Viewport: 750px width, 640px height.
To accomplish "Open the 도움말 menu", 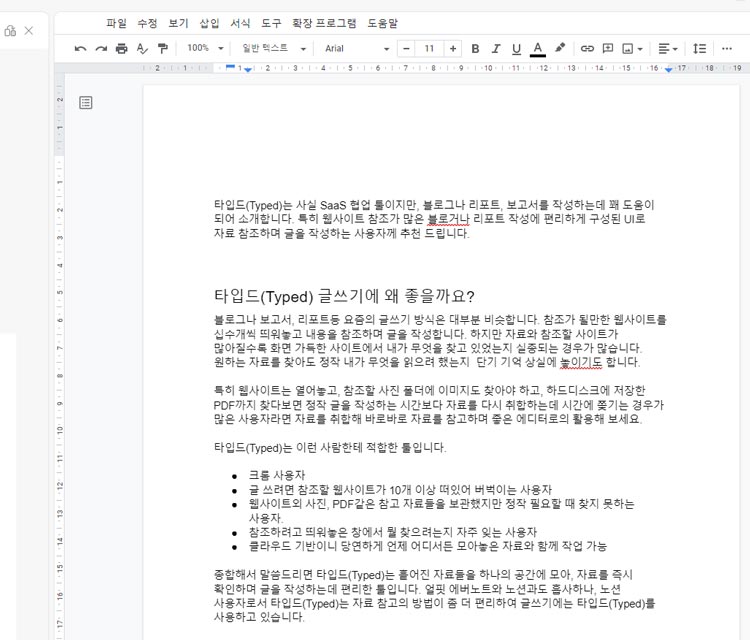I will (382, 23).
